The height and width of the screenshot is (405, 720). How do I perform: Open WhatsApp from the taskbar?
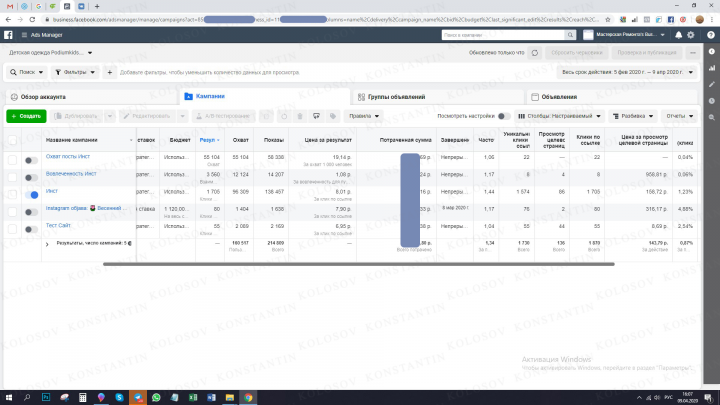[156, 397]
